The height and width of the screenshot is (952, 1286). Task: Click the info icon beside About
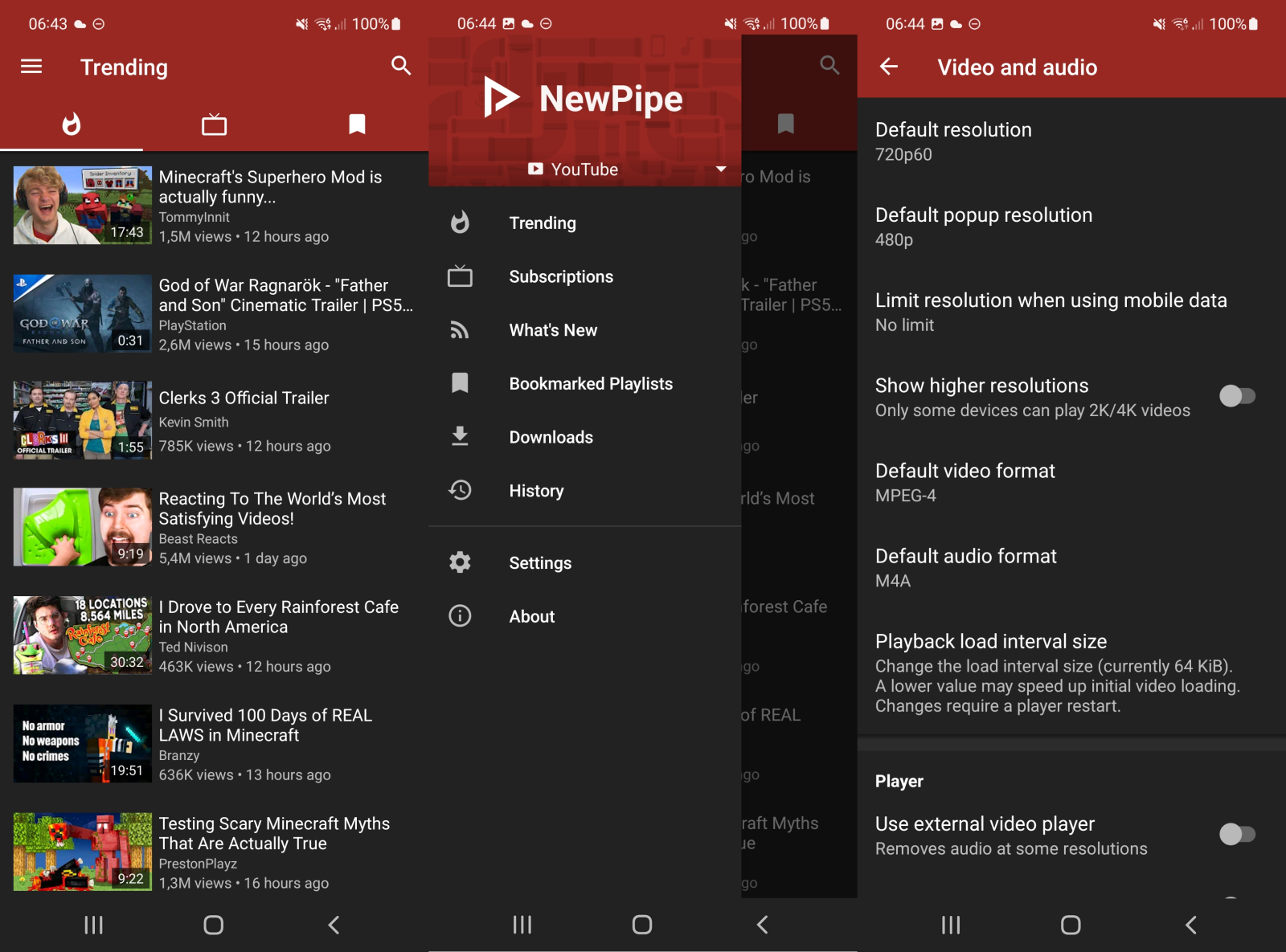460,616
